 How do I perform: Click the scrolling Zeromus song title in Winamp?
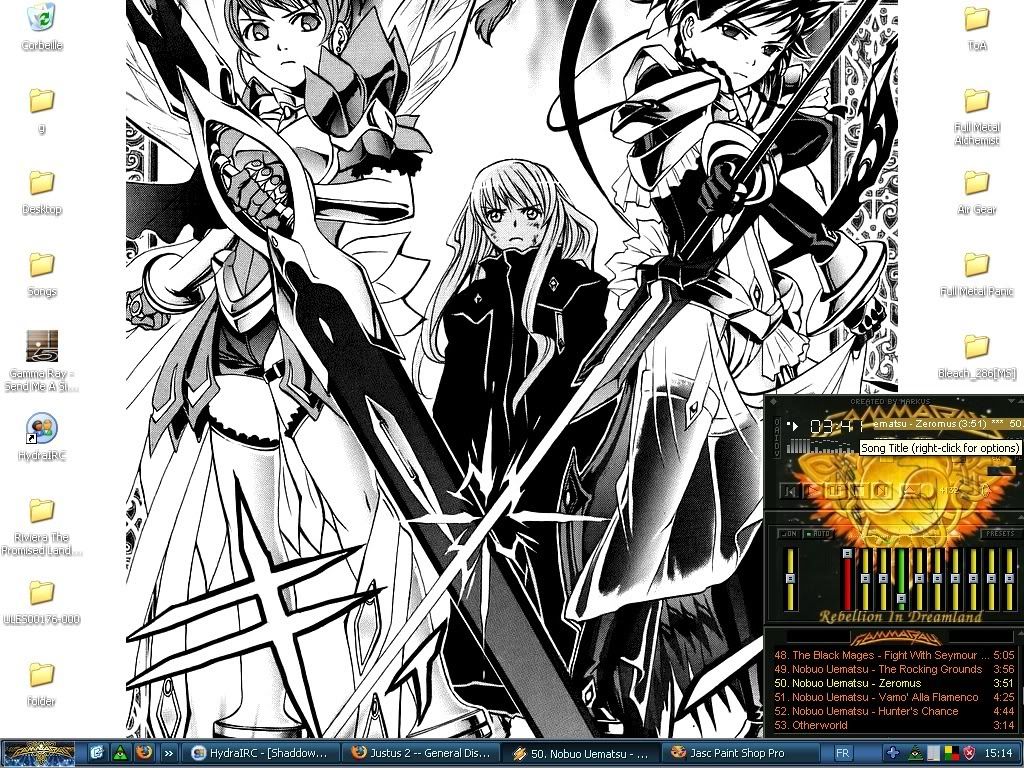948,424
